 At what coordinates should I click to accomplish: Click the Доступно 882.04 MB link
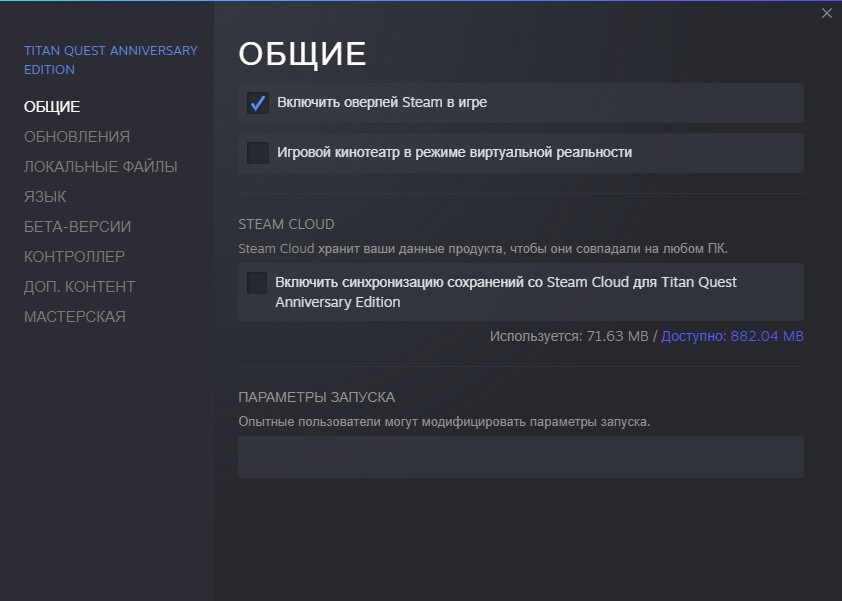[x=732, y=337]
